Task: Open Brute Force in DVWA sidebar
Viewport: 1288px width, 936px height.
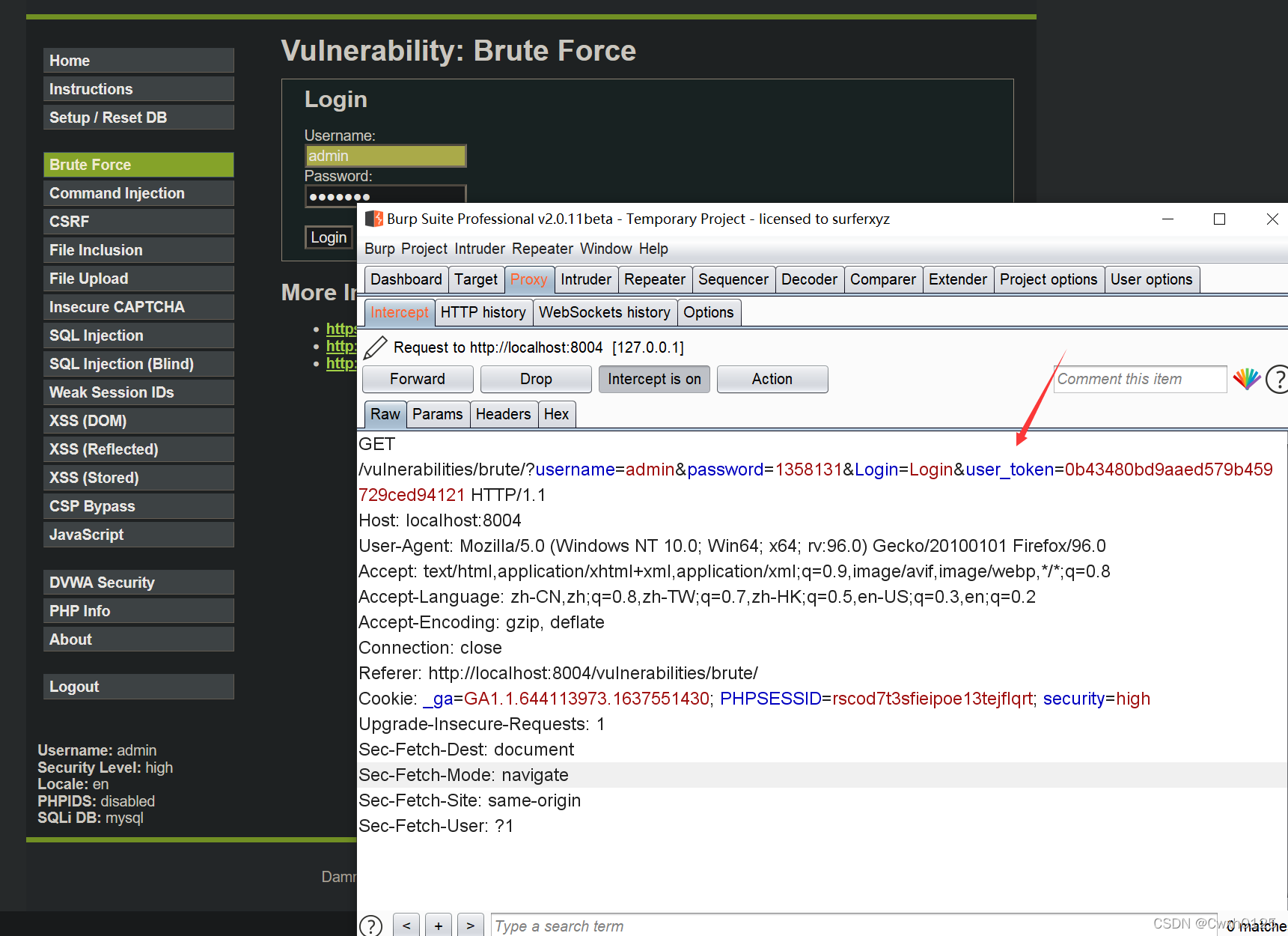Action: (x=138, y=165)
